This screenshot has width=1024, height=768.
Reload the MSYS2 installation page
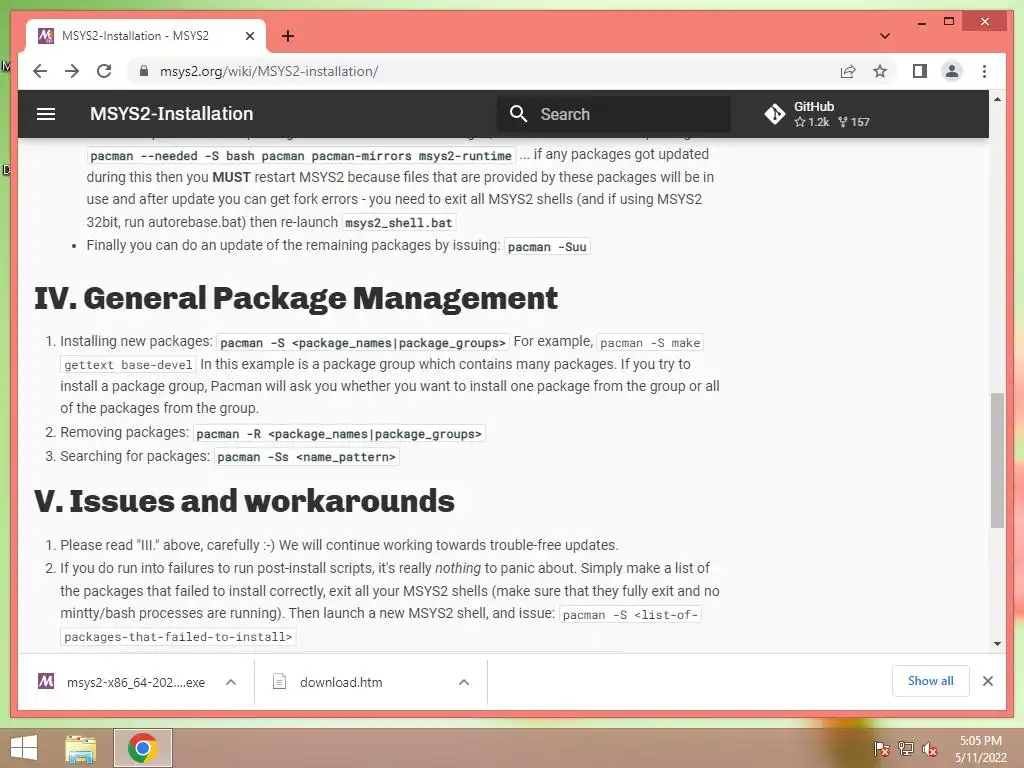tap(104, 71)
